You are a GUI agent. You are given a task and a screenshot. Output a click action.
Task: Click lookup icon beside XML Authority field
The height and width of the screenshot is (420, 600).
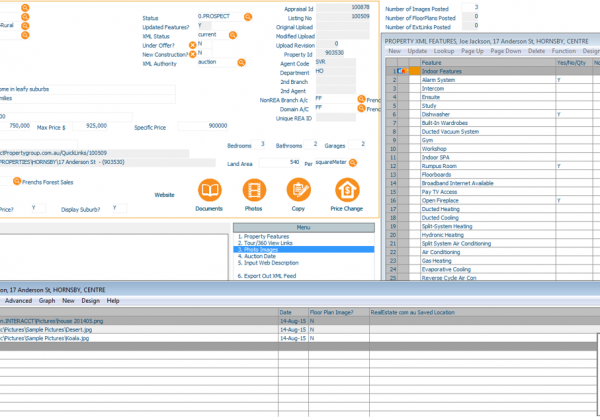(x=241, y=62)
